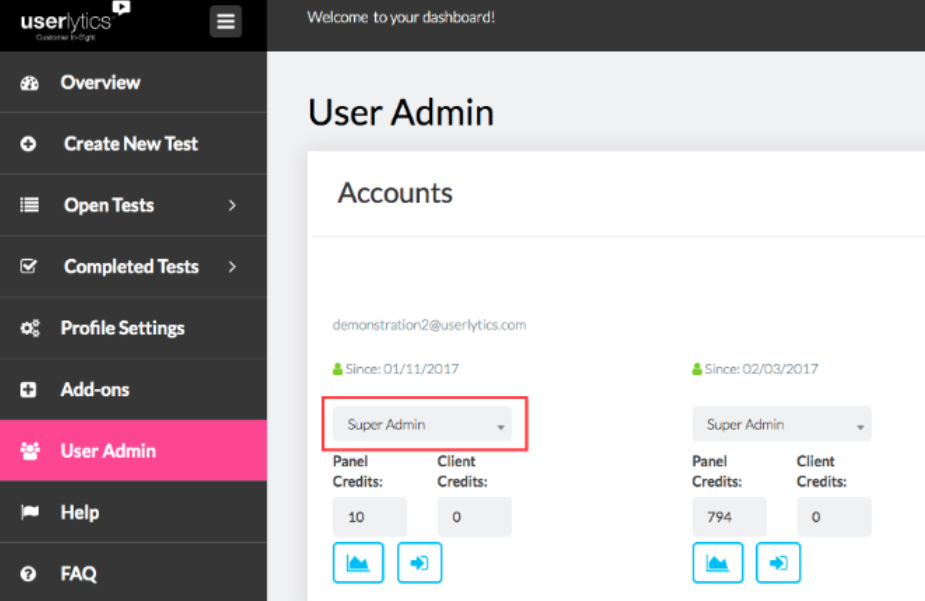Click the blue login arrow button for the second account

tap(778, 562)
